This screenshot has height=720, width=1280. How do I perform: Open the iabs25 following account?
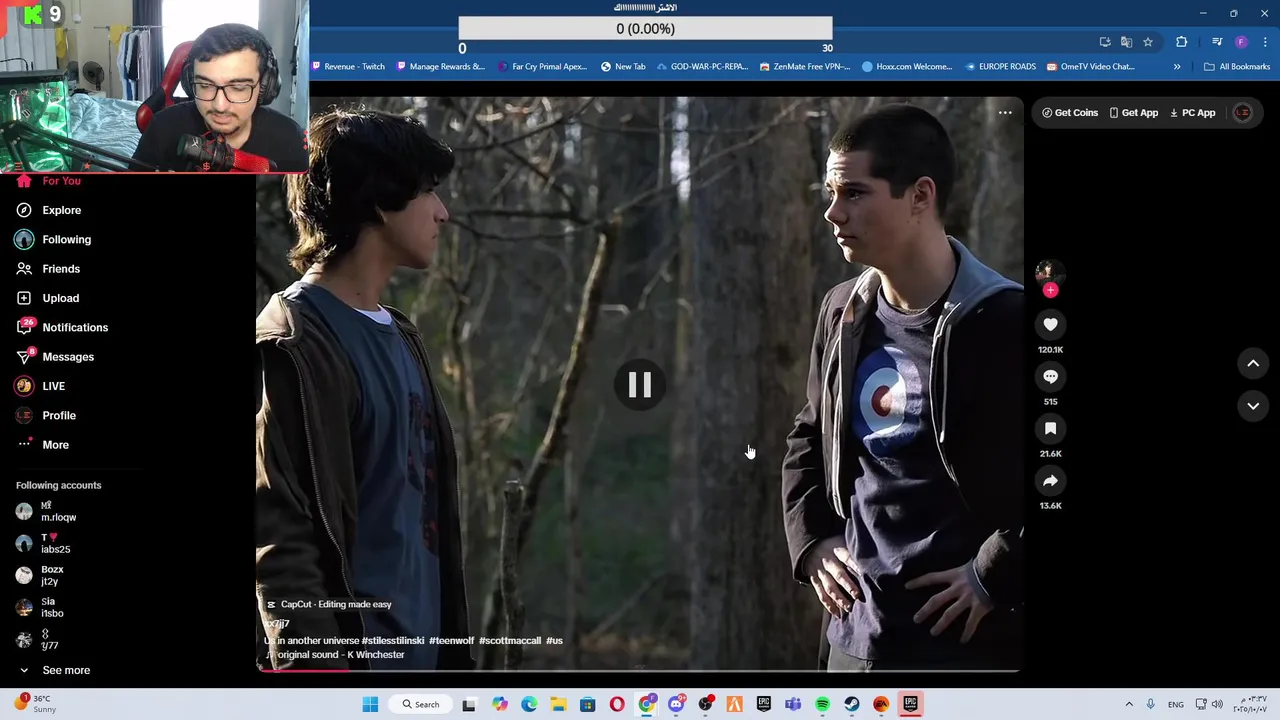[x=44, y=543]
